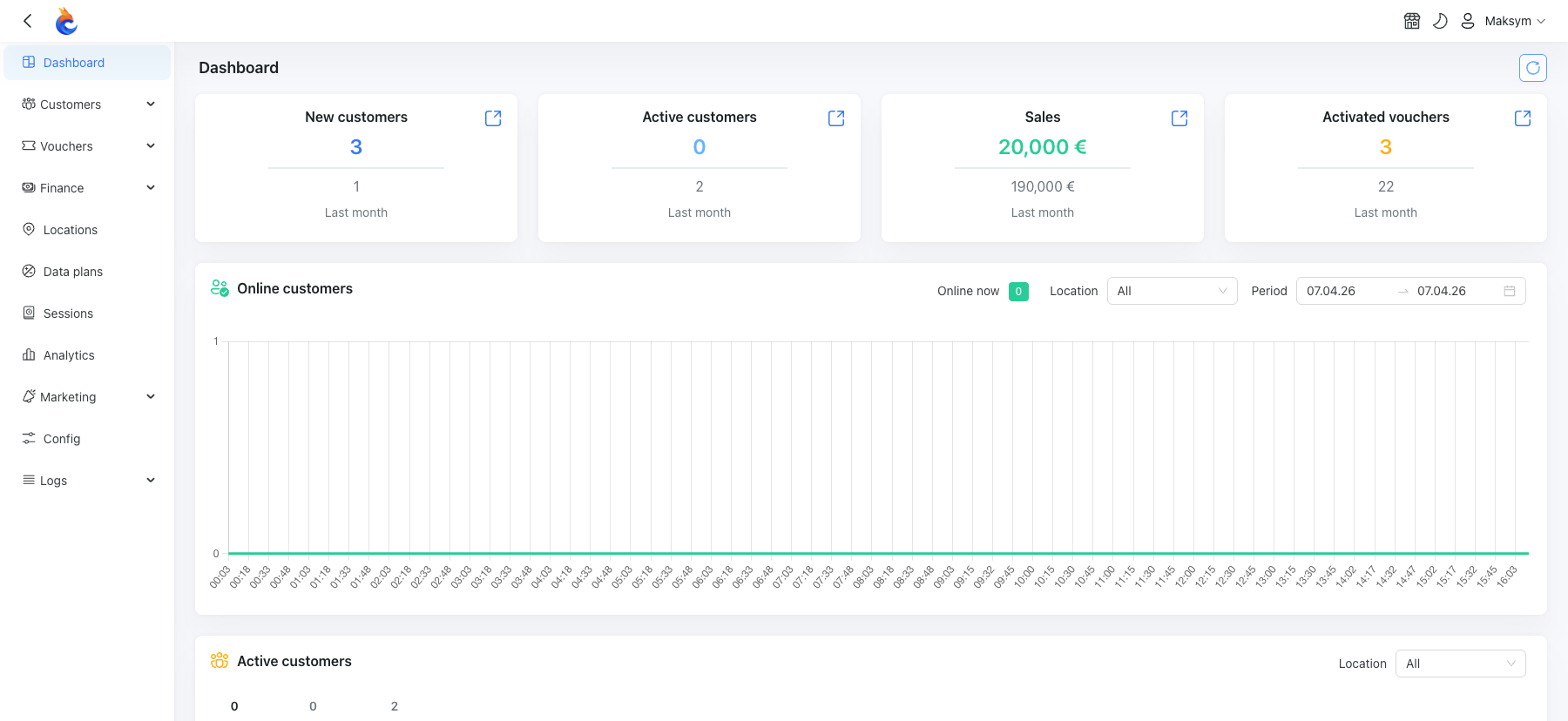Open Active customers Location dropdown
Viewport: 1568px width, 721px height.
(1460, 664)
